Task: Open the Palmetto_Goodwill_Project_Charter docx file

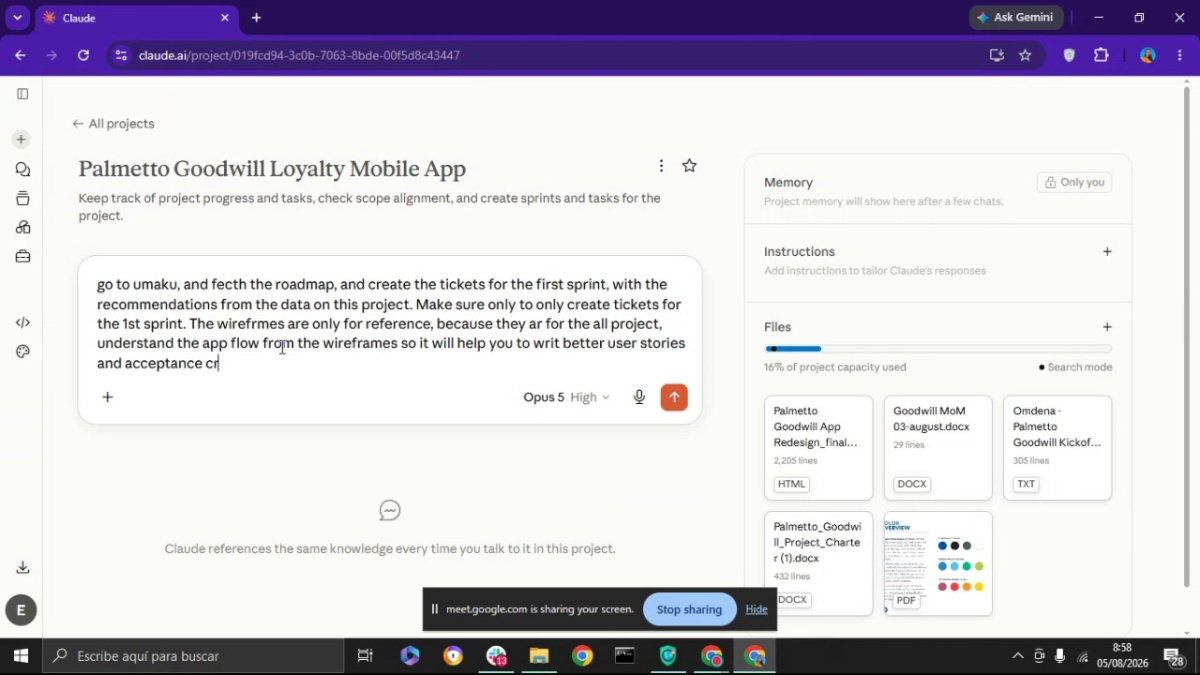Action: (x=818, y=564)
